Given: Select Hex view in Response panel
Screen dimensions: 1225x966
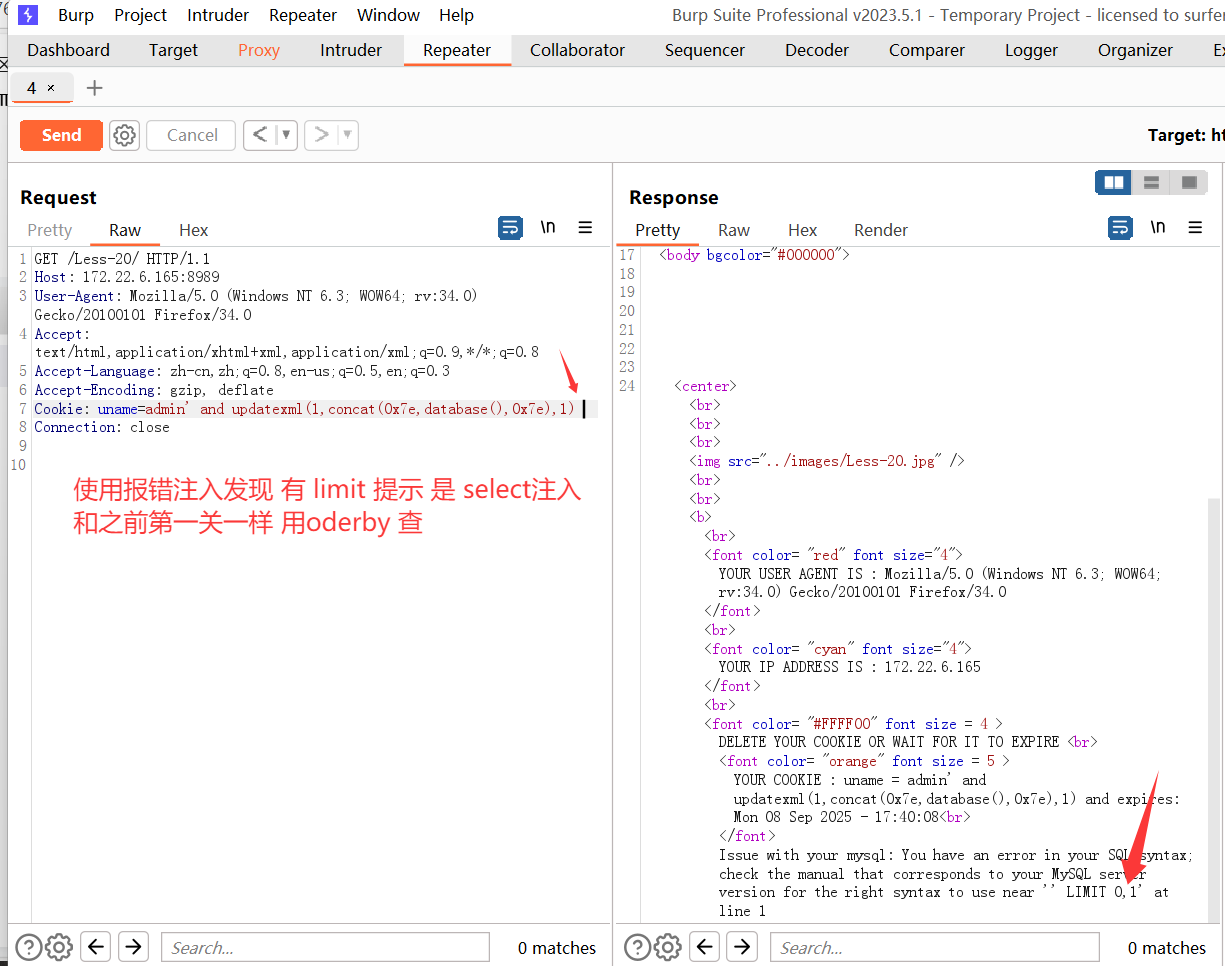Looking at the screenshot, I should pos(802,230).
